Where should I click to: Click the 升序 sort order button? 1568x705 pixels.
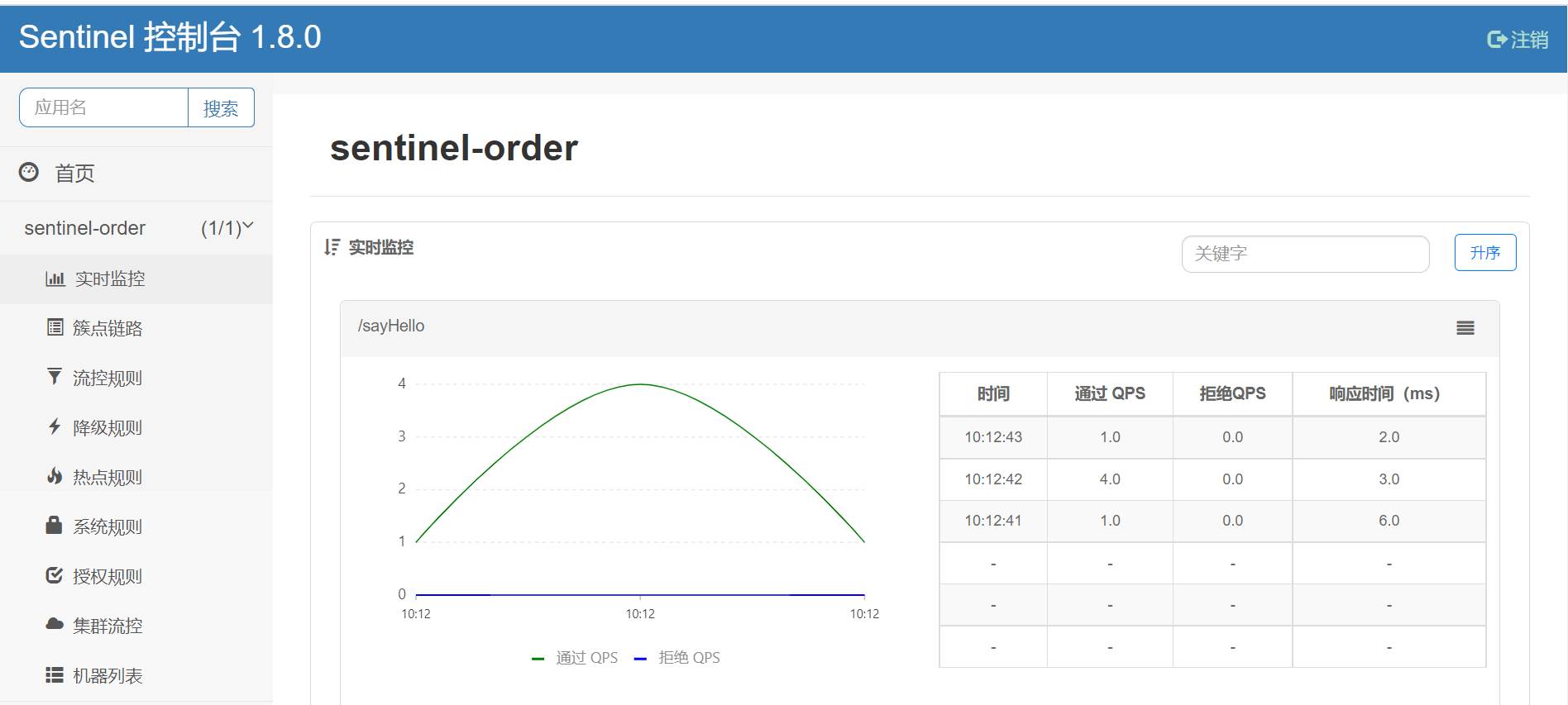click(x=1485, y=252)
